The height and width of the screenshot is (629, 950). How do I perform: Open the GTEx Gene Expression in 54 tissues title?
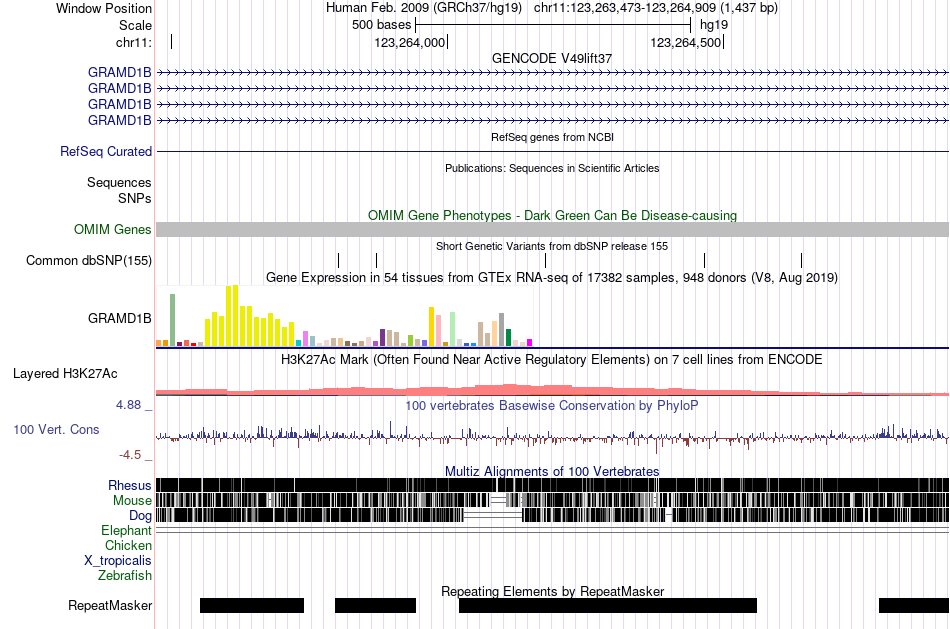tap(552, 278)
